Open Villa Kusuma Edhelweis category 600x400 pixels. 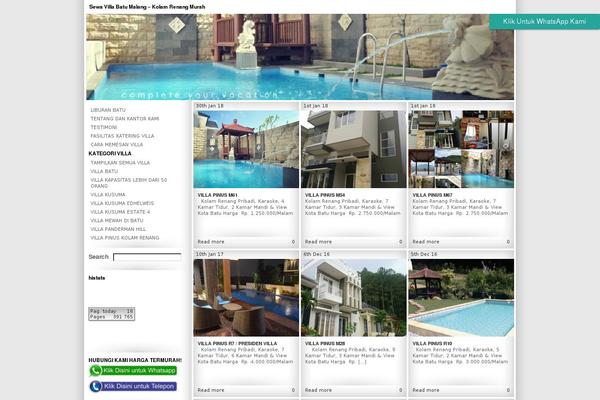click(122, 203)
